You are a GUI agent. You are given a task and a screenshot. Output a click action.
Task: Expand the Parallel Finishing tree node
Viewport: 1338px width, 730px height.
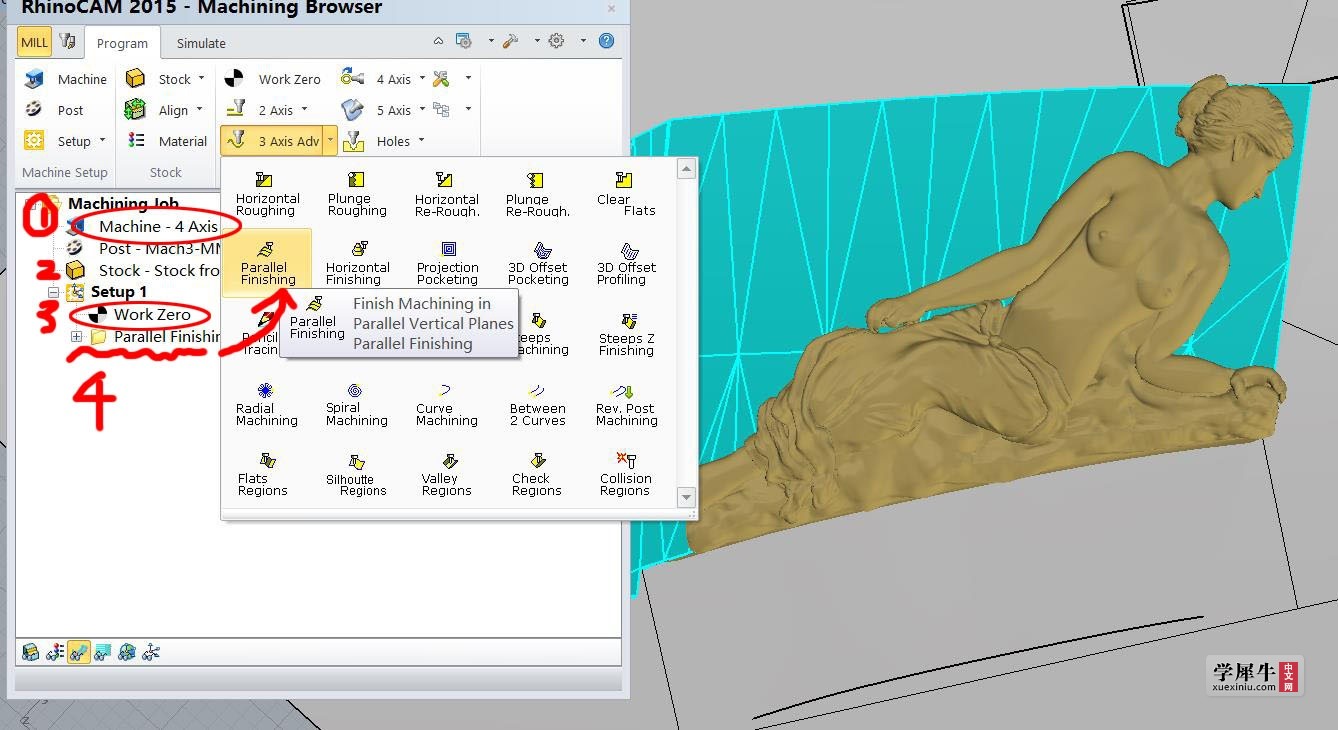[77, 337]
